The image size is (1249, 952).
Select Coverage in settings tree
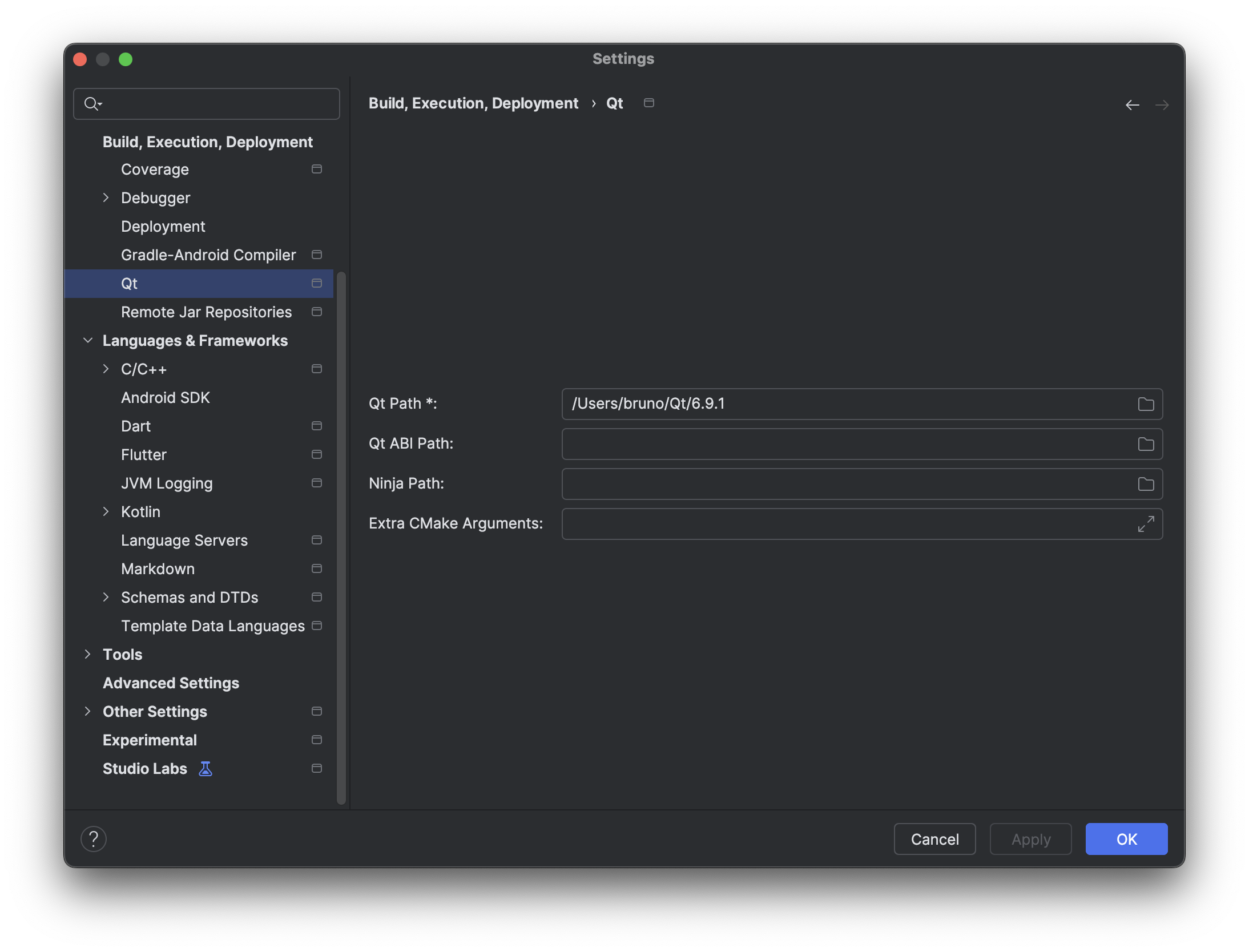click(155, 170)
